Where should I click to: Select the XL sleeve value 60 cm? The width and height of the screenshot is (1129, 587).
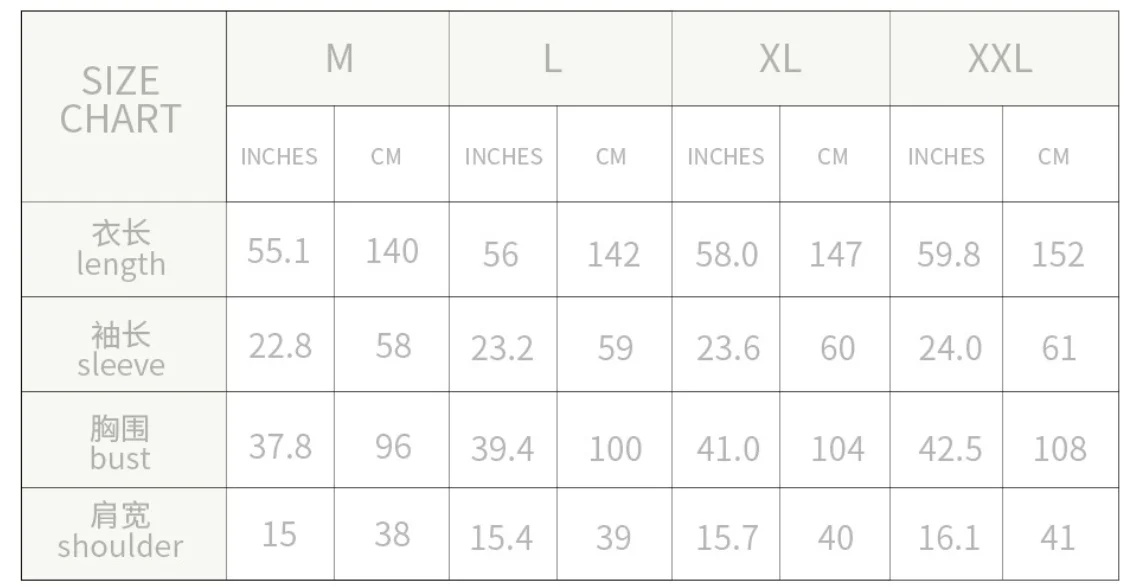pos(836,348)
